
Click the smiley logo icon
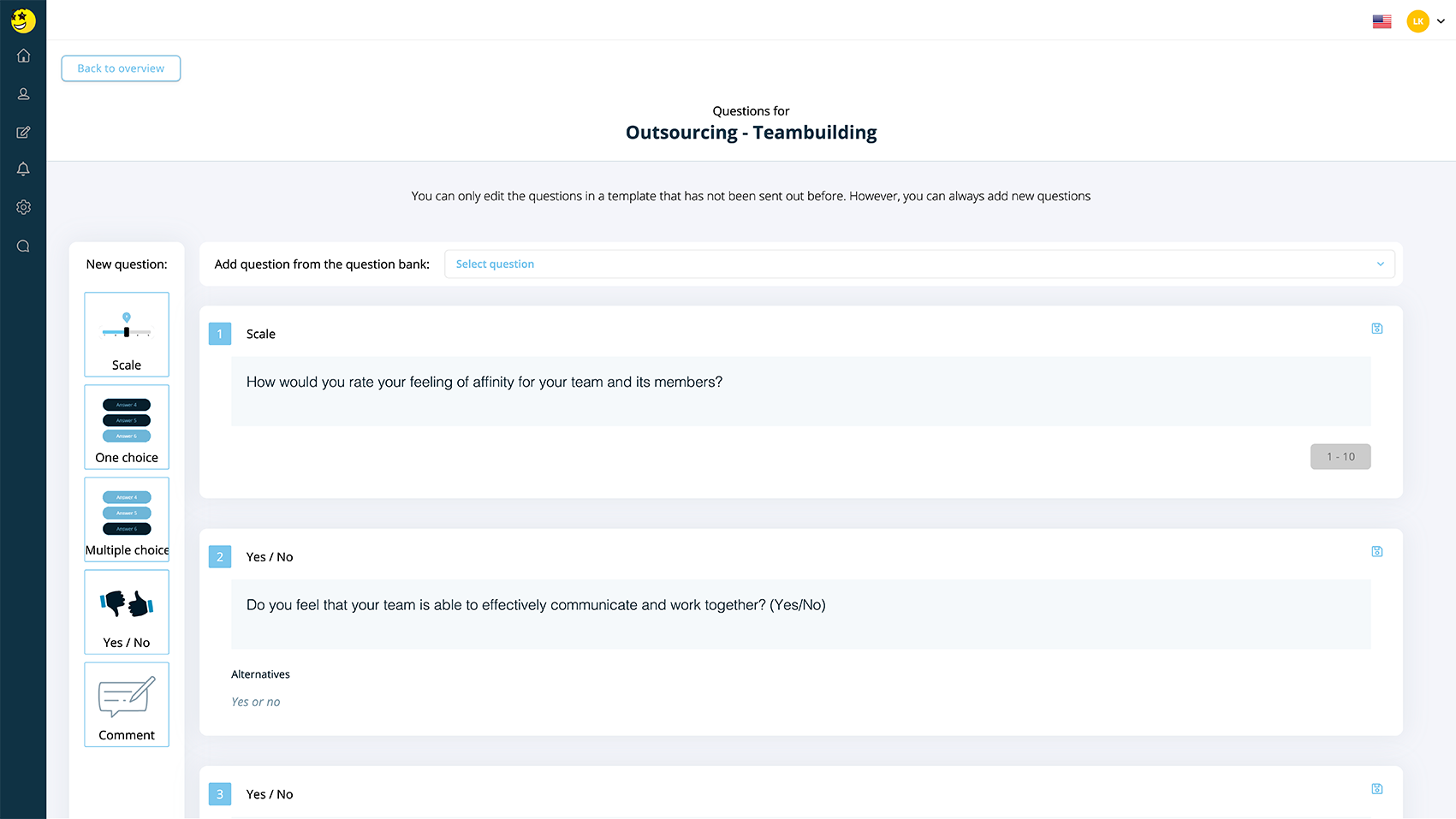click(23, 21)
